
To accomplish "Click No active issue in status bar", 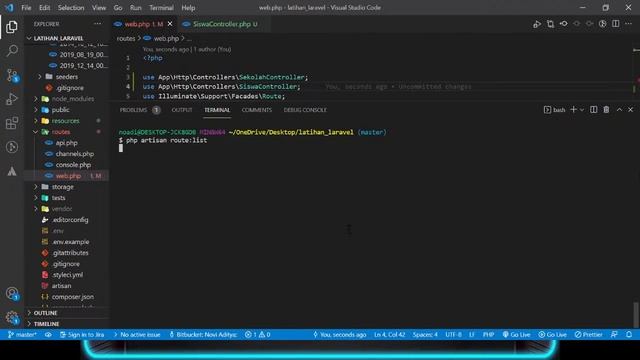I will pyautogui.click(x=137, y=335).
